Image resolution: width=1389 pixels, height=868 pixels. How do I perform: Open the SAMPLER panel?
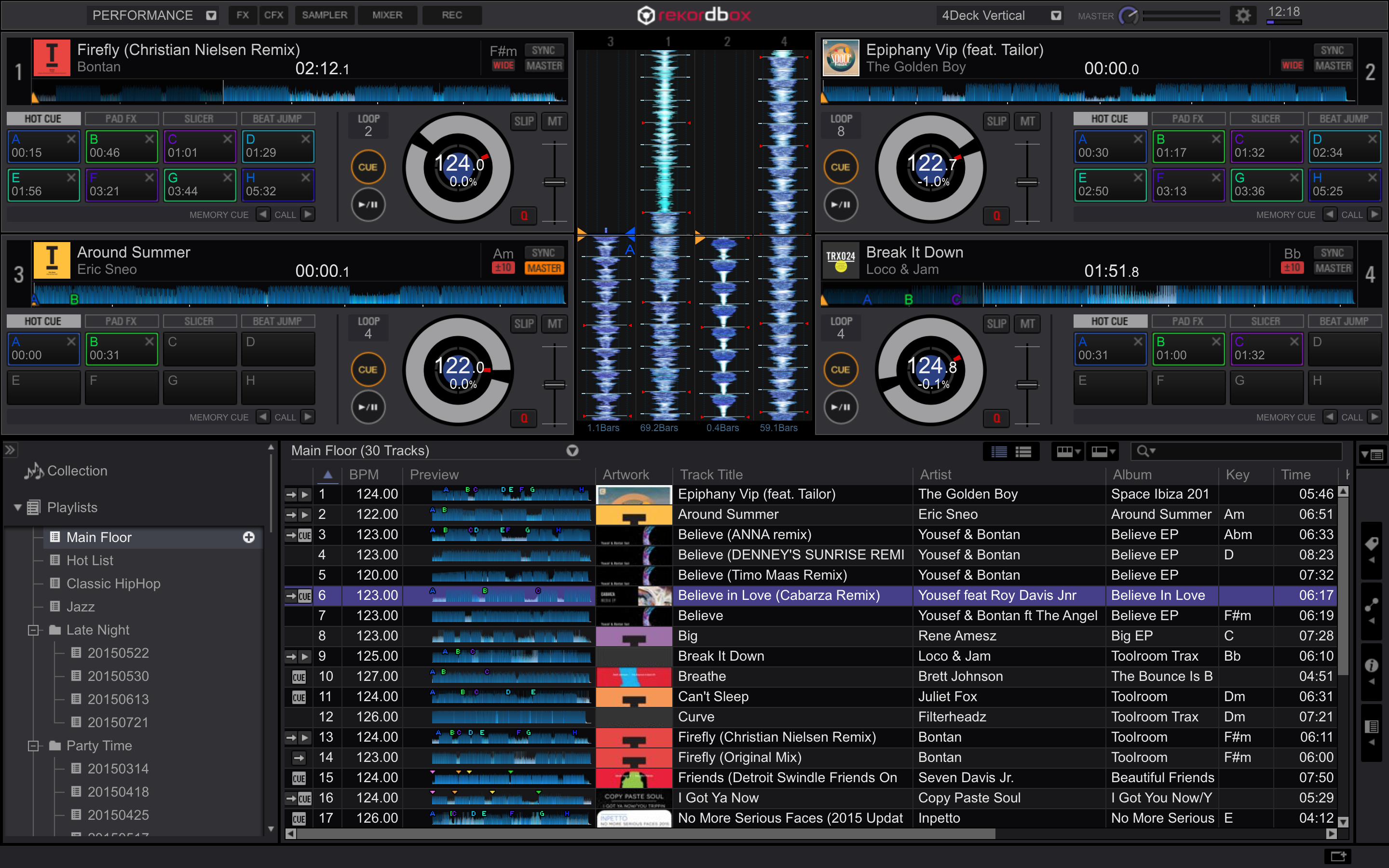(x=325, y=15)
